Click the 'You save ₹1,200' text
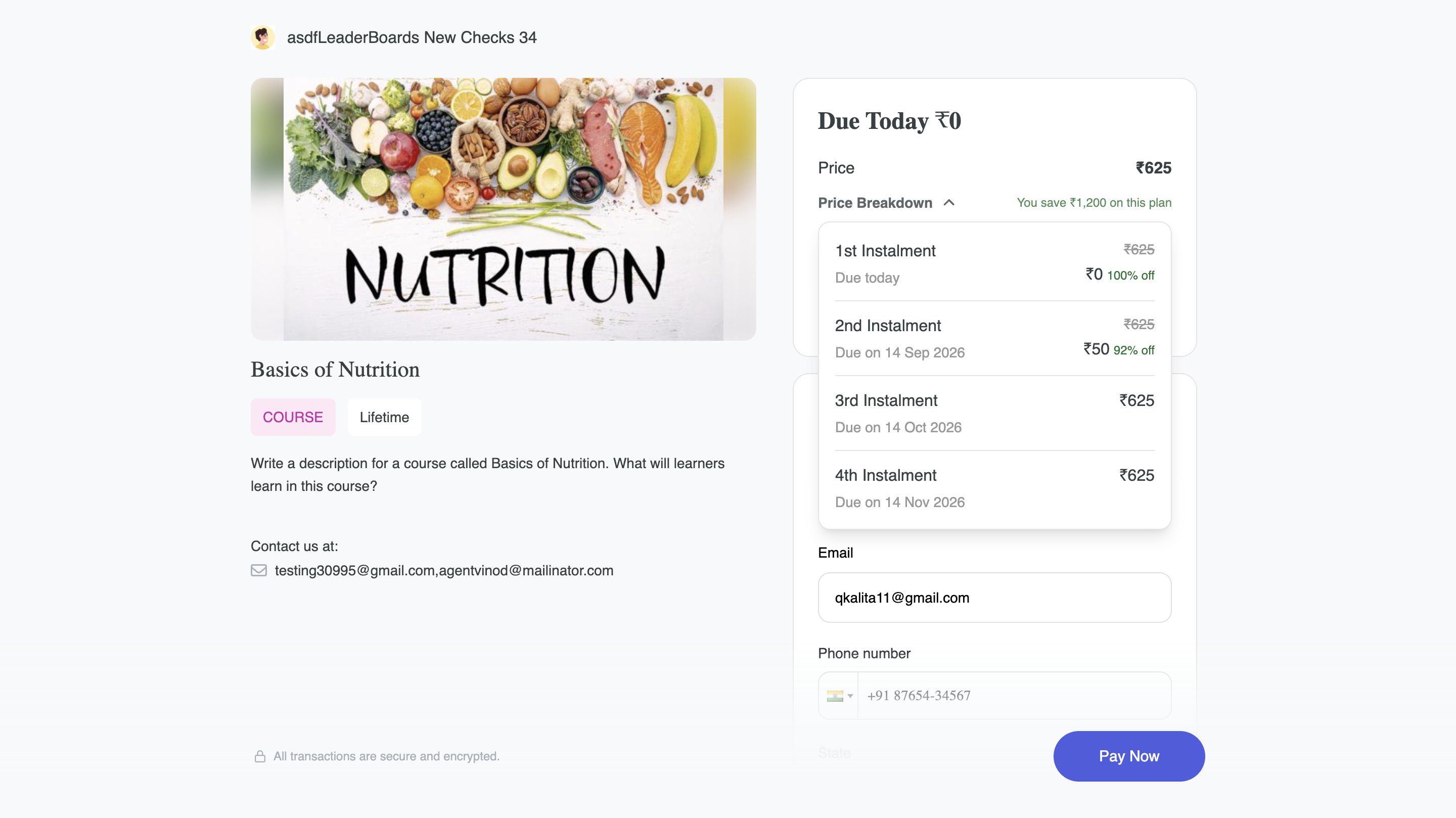This screenshot has width=1456, height=818. [x=1094, y=202]
